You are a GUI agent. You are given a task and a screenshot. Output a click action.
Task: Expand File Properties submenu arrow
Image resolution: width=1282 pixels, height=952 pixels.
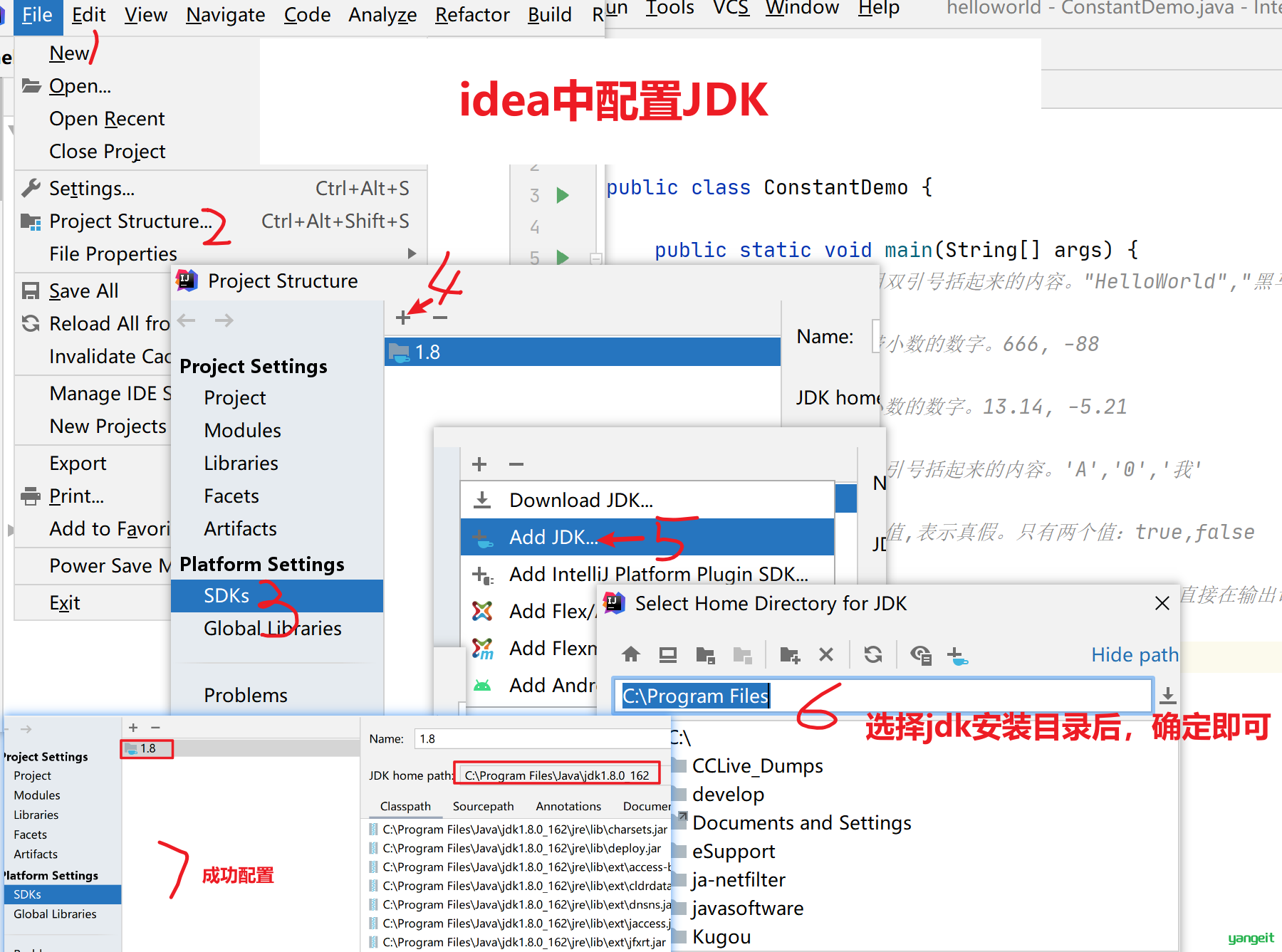tap(412, 253)
